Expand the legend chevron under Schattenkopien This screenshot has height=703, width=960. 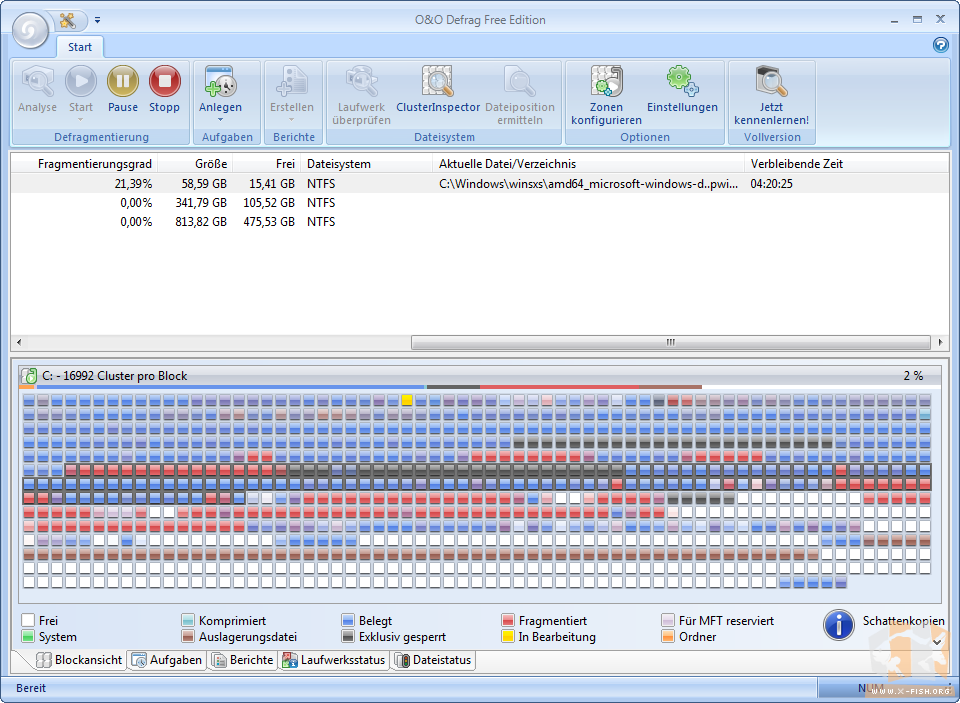coord(937,641)
